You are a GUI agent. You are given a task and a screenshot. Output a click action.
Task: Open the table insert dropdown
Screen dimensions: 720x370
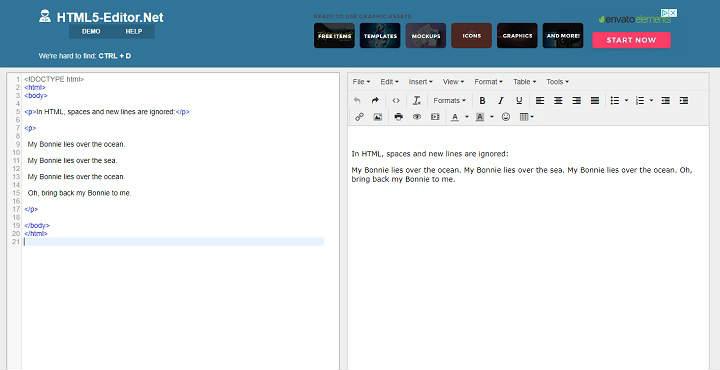pyautogui.click(x=527, y=117)
